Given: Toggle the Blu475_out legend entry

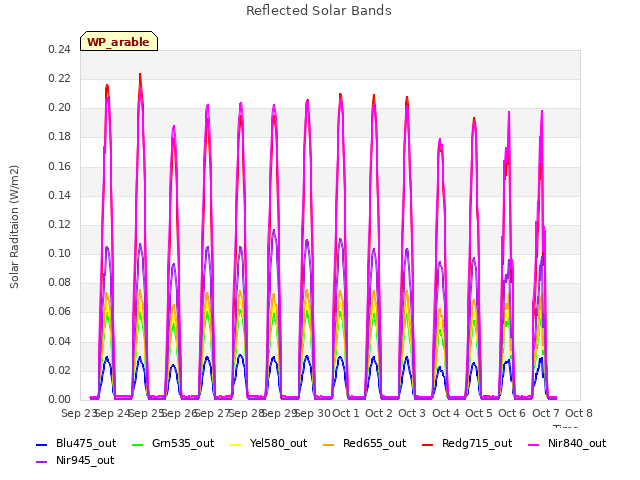Looking at the screenshot, I should (76, 444).
